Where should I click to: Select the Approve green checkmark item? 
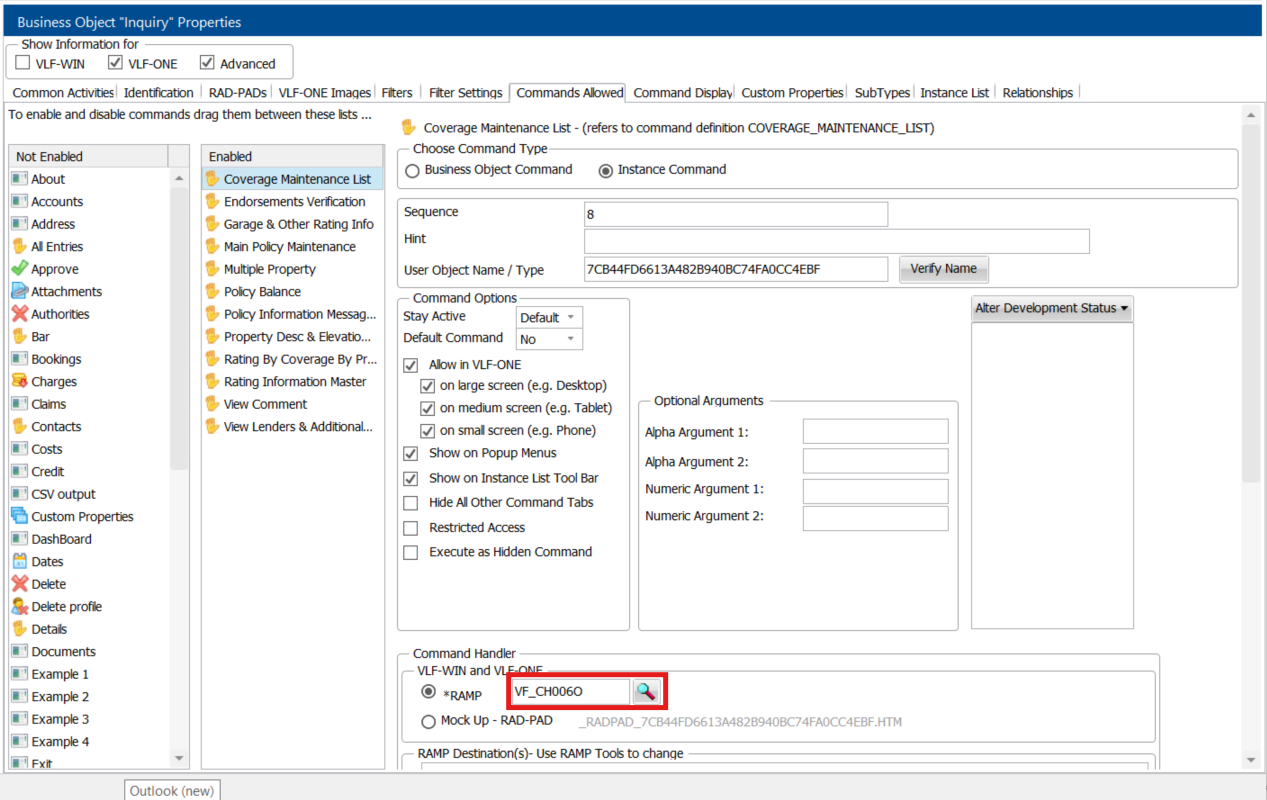point(20,269)
